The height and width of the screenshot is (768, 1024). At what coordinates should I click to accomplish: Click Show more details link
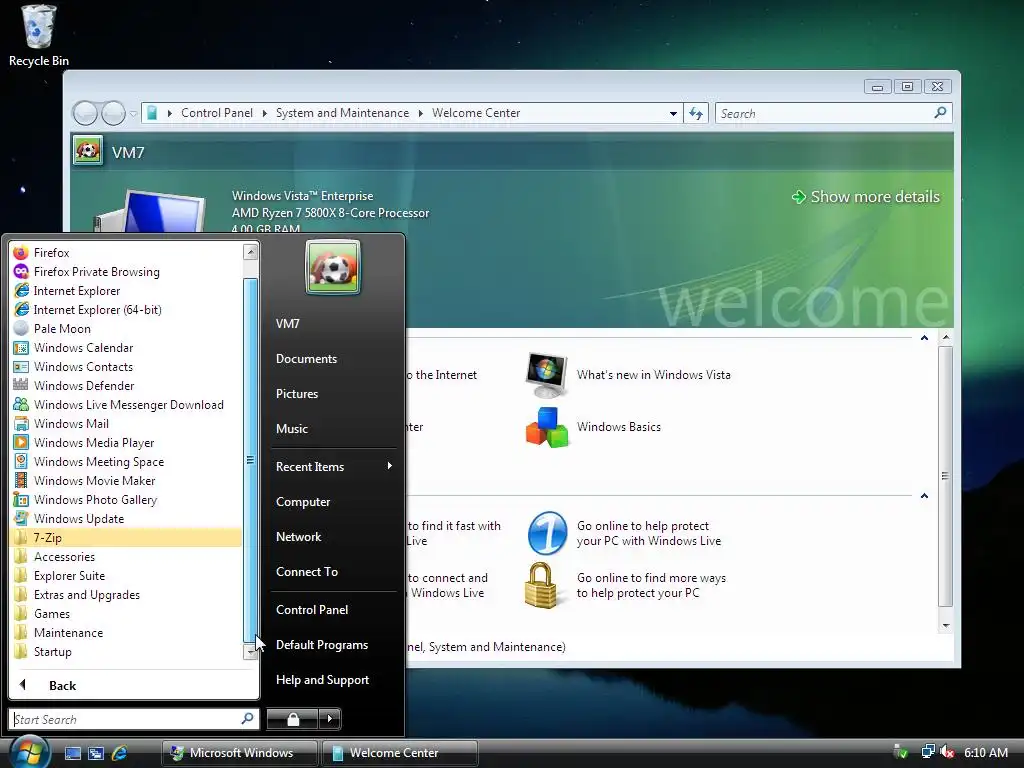click(x=866, y=197)
